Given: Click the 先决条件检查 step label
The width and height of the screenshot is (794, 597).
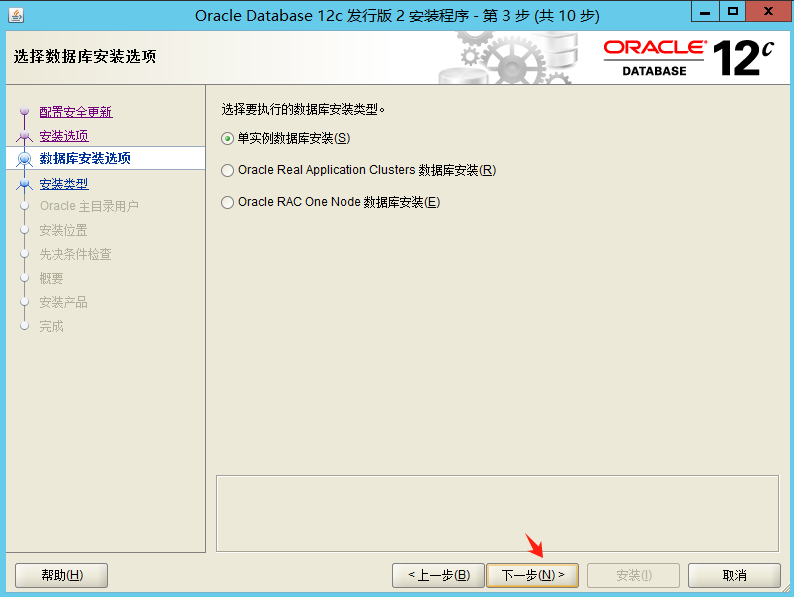Looking at the screenshot, I should coord(75,254).
